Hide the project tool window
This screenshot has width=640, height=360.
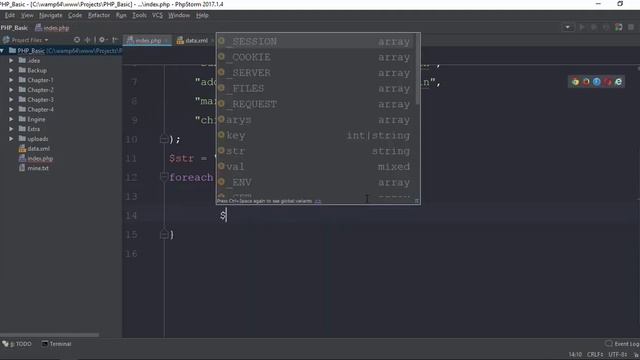[115, 40]
